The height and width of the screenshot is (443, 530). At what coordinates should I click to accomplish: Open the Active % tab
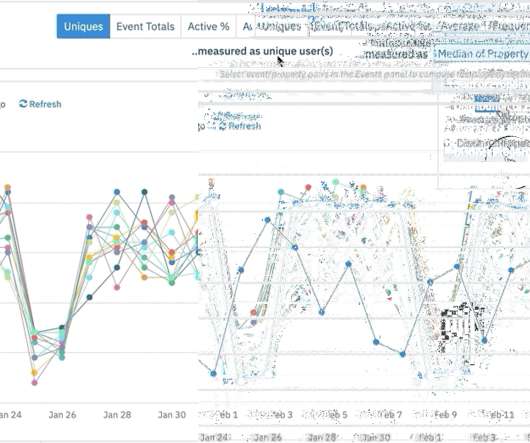point(208,26)
